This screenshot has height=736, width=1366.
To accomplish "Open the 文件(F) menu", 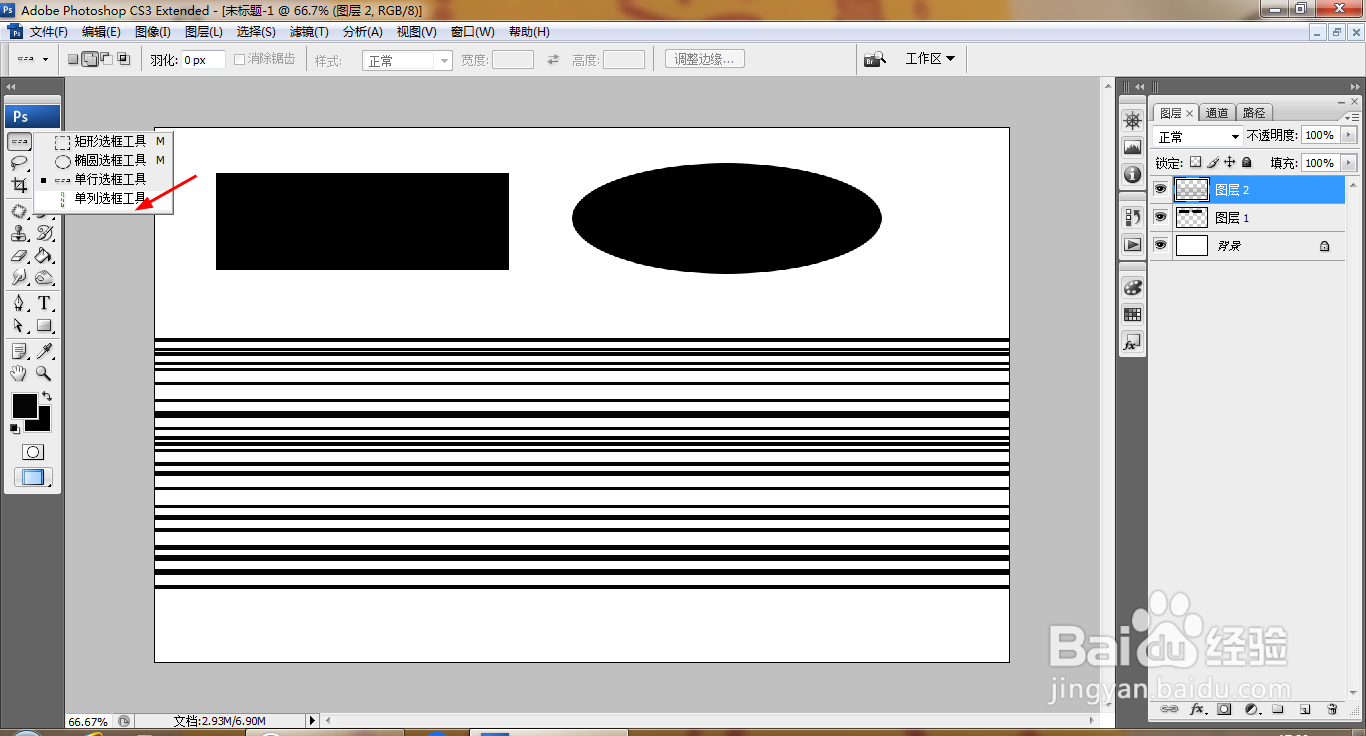I will [x=49, y=32].
